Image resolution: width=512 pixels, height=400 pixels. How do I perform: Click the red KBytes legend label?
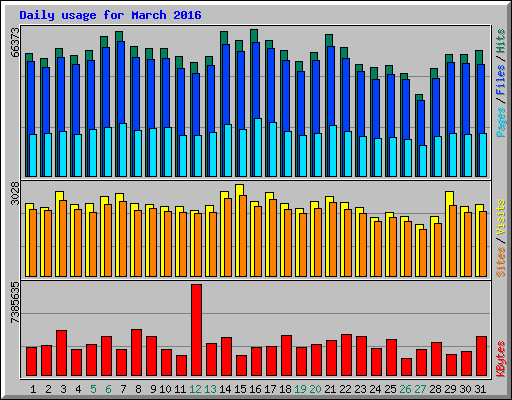tap(501, 359)
